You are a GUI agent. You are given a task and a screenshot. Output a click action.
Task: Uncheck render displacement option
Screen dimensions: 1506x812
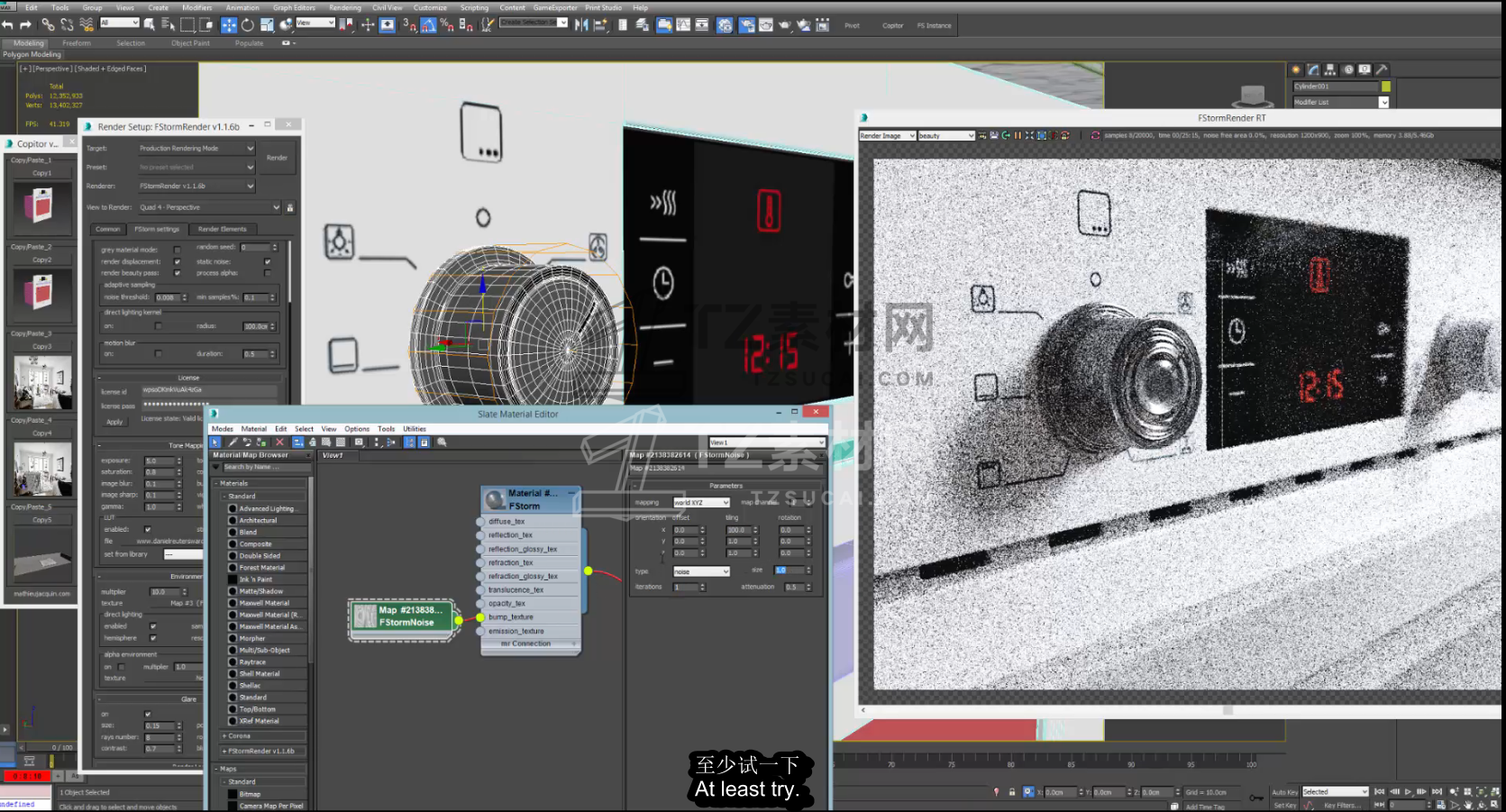coord(178,261)
